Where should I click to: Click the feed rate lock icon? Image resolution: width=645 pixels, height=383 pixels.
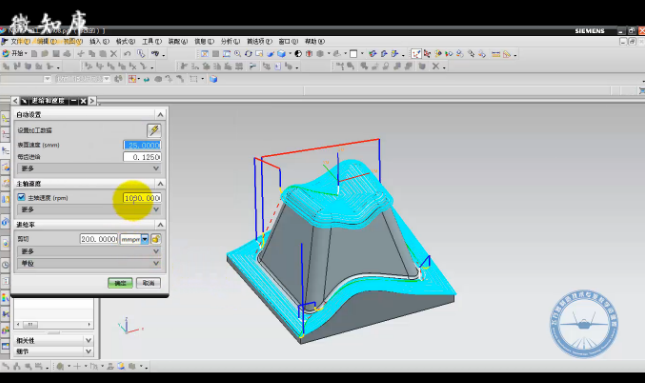(x=155, y=239)
